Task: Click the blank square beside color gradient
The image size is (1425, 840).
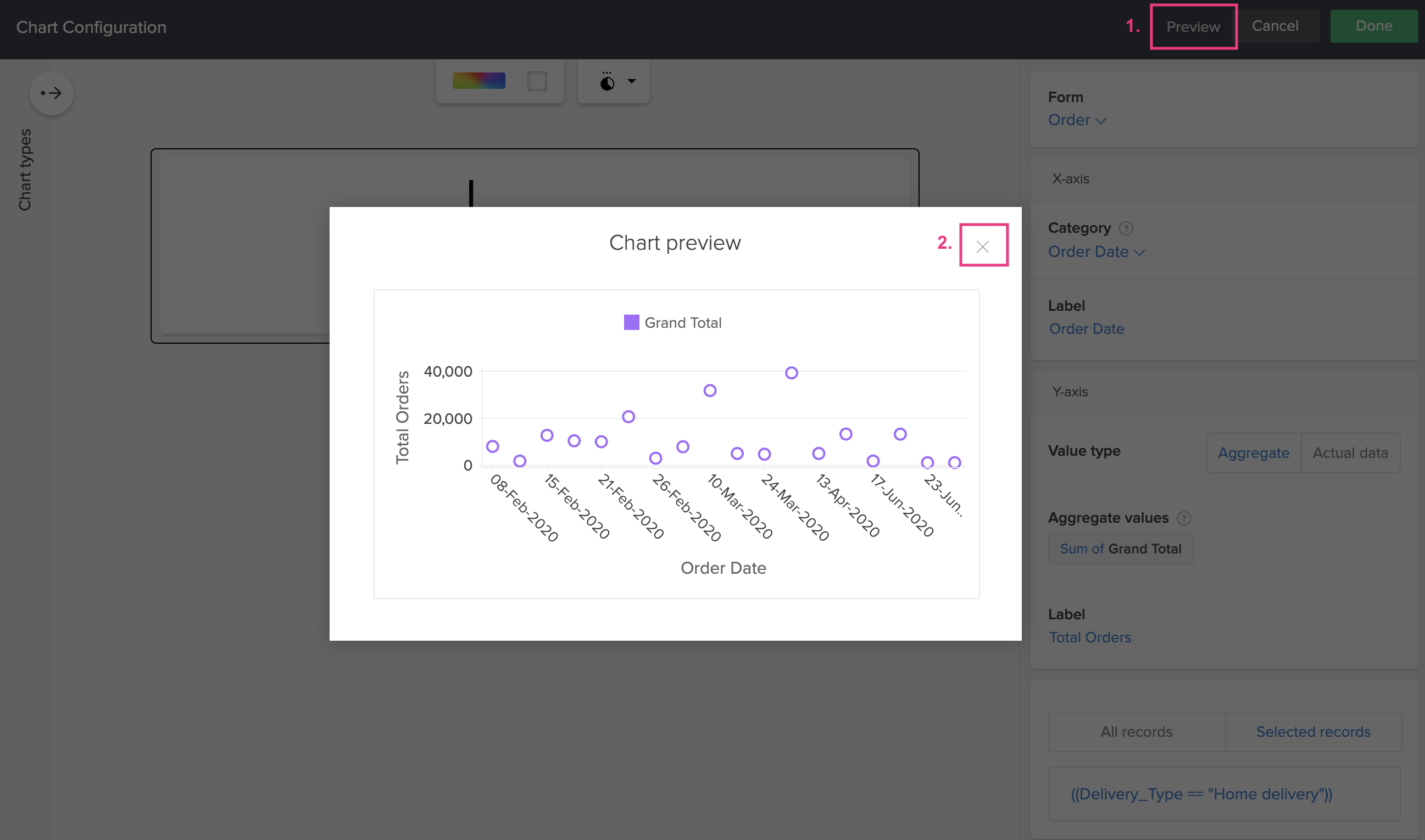Action: [x=537, y=81]
